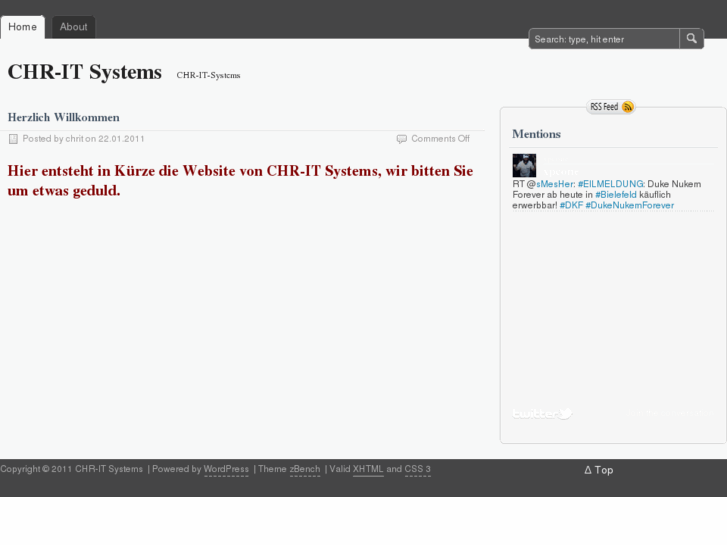Click the 'Mentions' widget heading
Screen dimensions: 727x545
536,134
